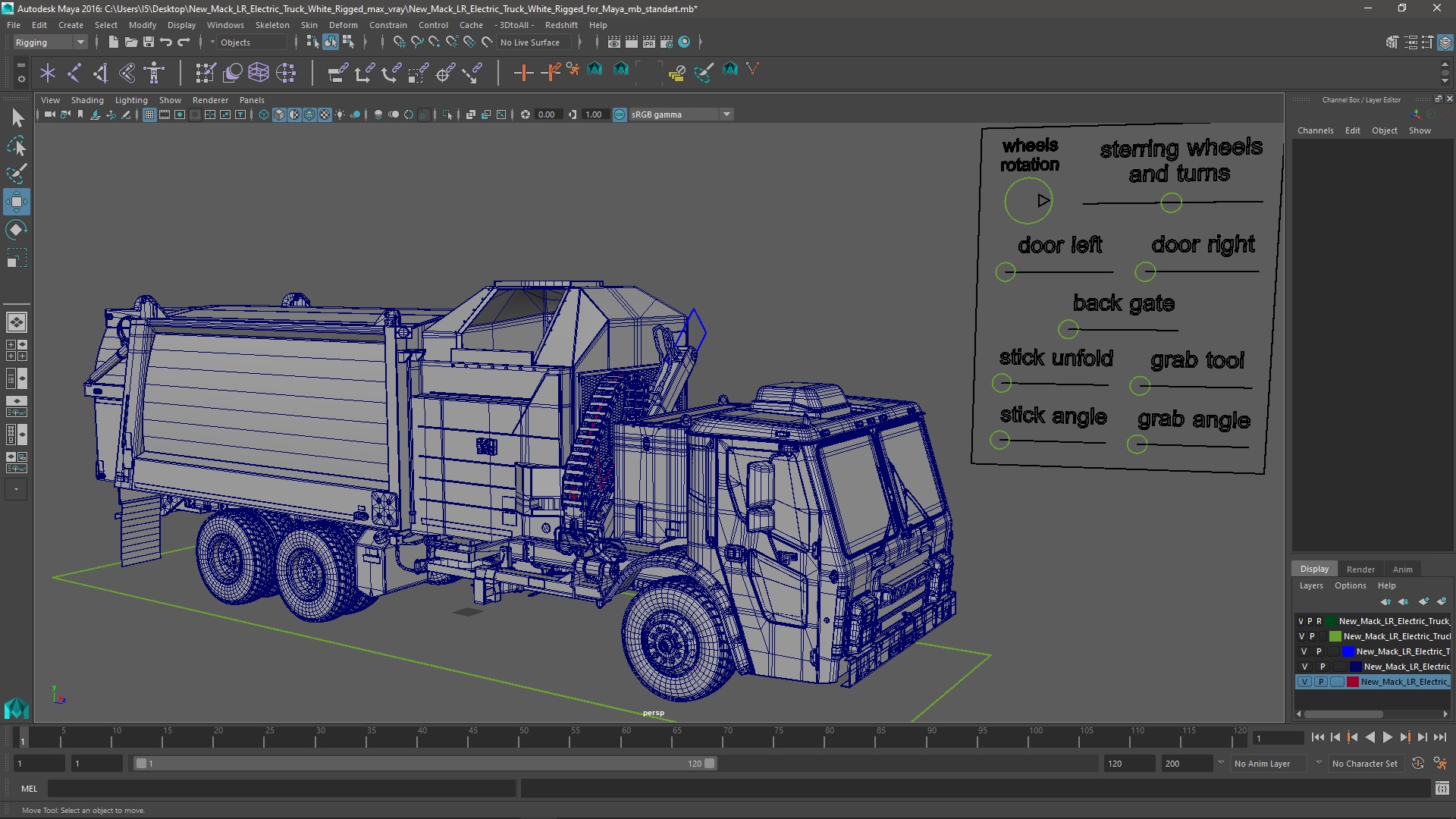Click create new empty layer icon
Viewport: 1456px width, 819px height.
1423,601
